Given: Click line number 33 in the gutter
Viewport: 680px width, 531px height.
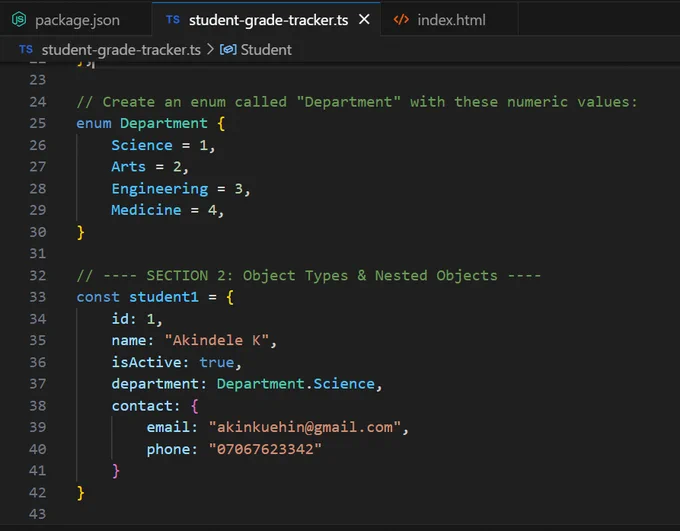Looking at the screenshot, I should (37, 297).
